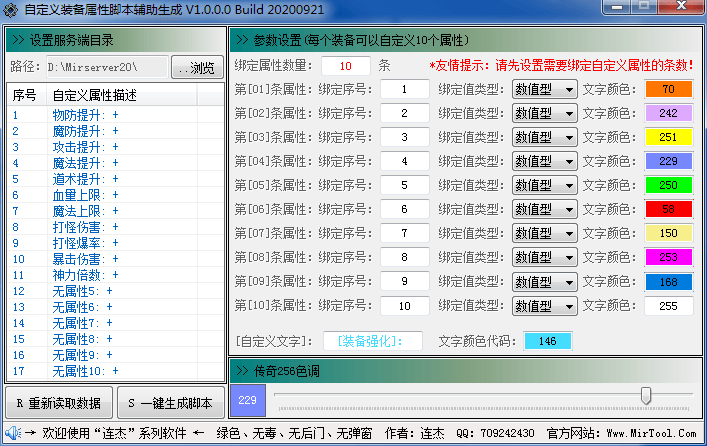Click the green color swatch 250

pos(669,185)
